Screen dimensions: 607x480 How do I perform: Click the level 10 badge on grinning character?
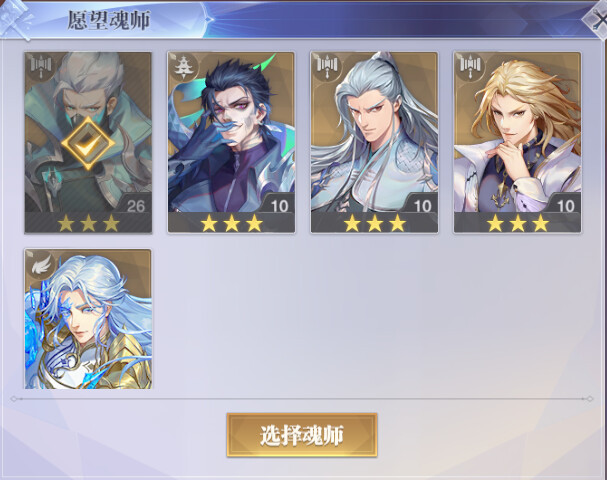pyautogui.click(x=278, y=204)
